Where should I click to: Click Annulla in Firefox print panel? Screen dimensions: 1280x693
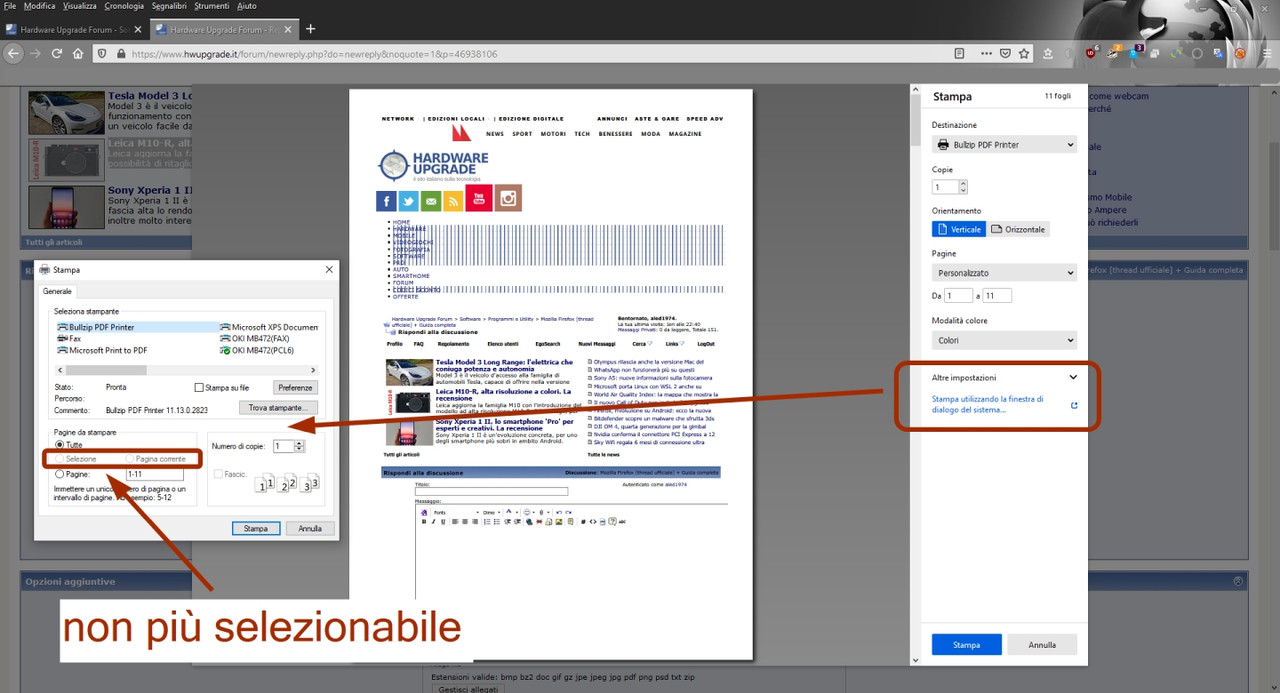click(1042, 645)
